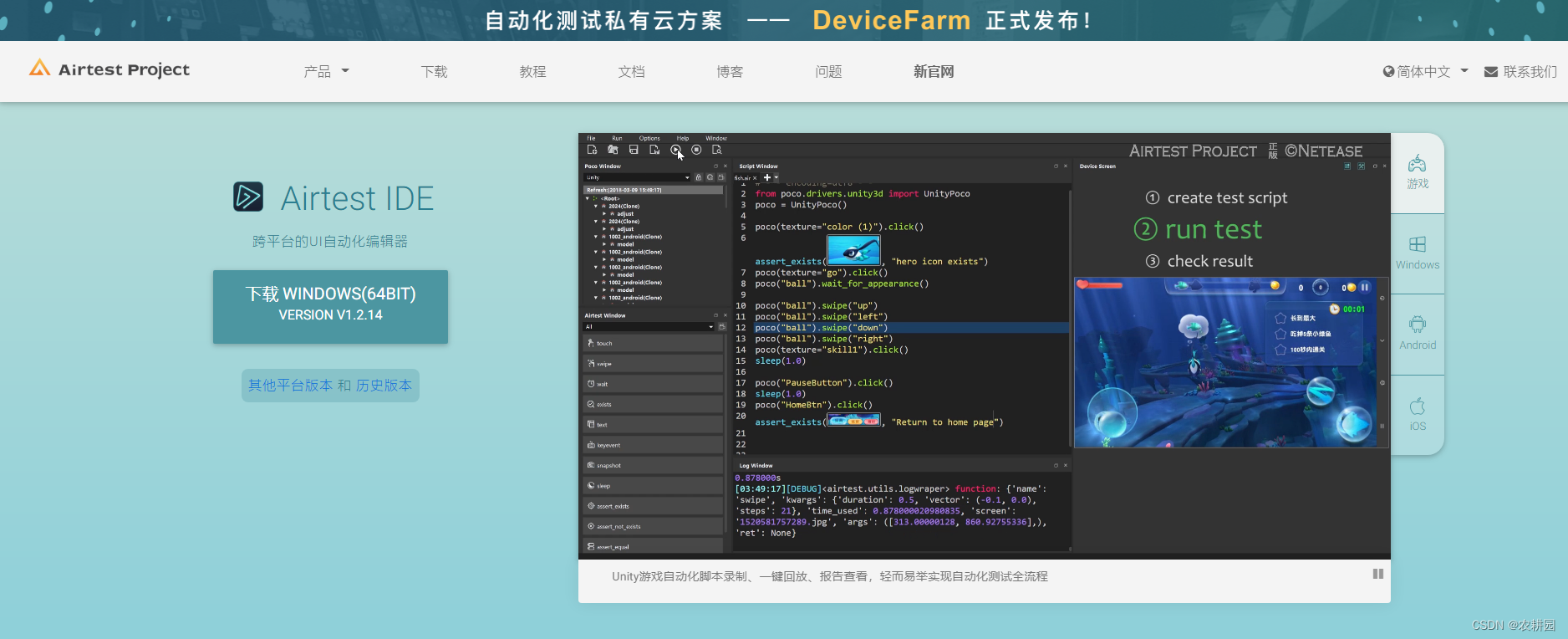Click the 新官网 navigation link
The image size is (1568, 639).
click(x=934, y=71)
